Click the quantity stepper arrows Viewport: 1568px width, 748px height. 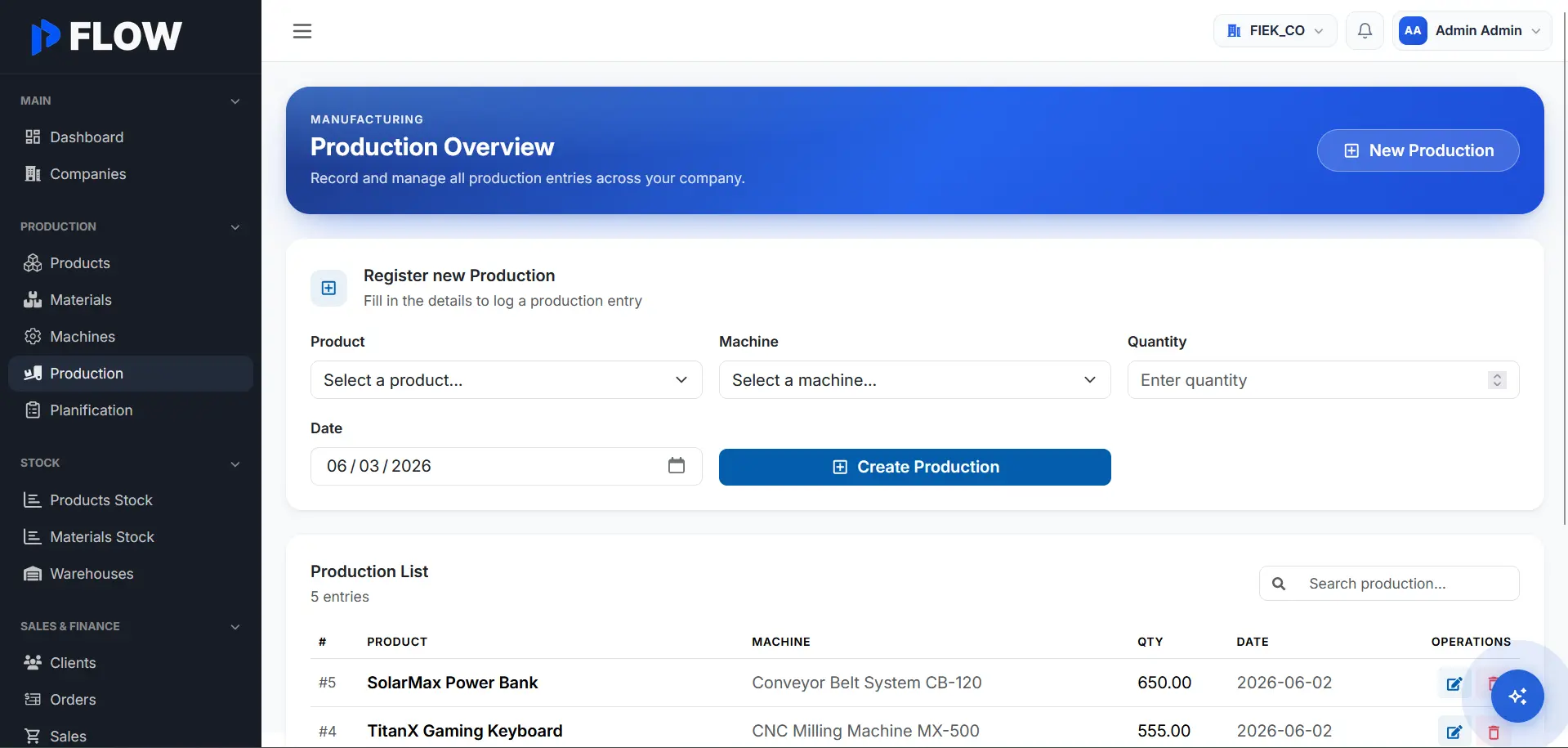(1497, 380)
